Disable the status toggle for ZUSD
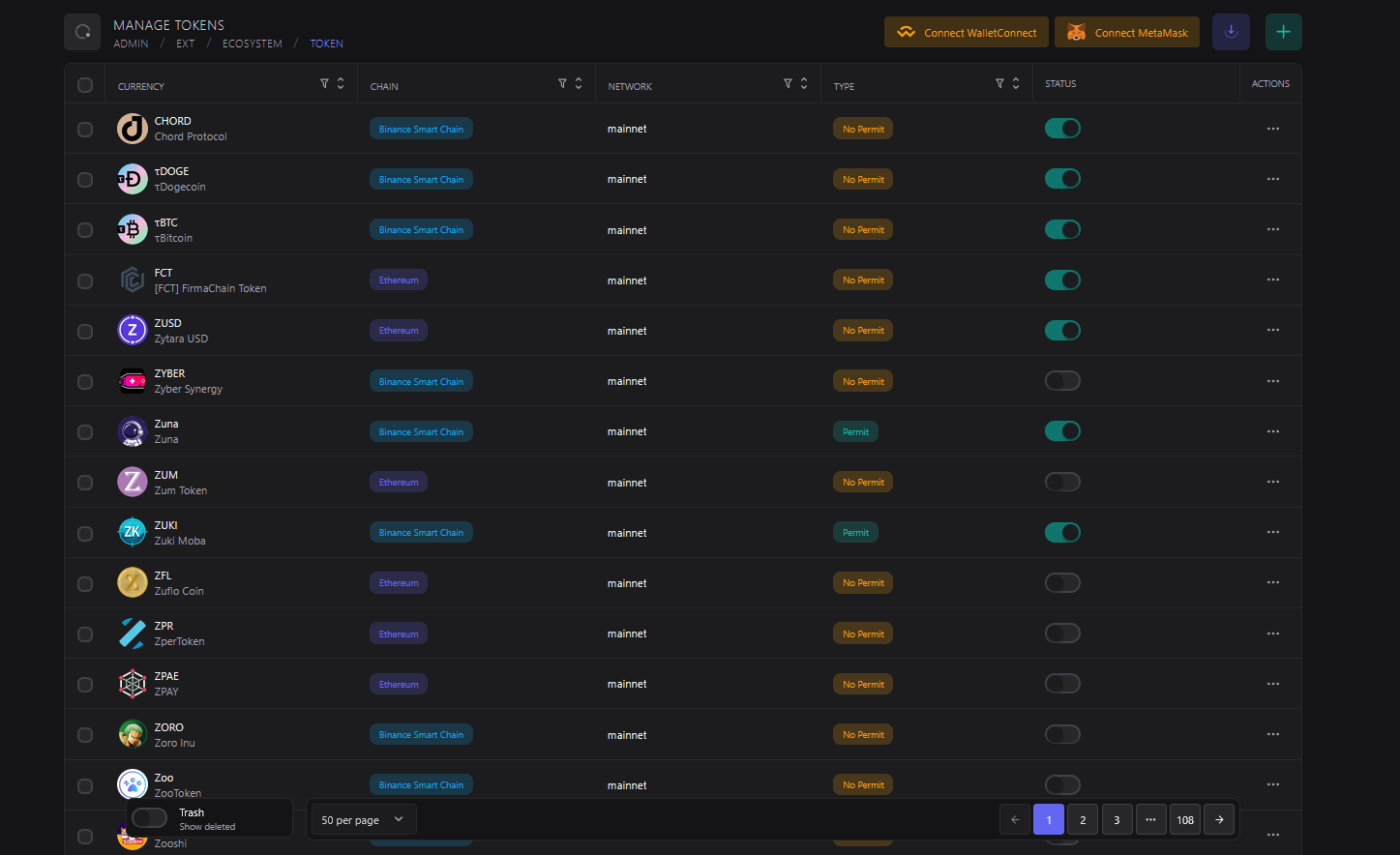Screen dimensions: 1400x855 point(1062,331)
